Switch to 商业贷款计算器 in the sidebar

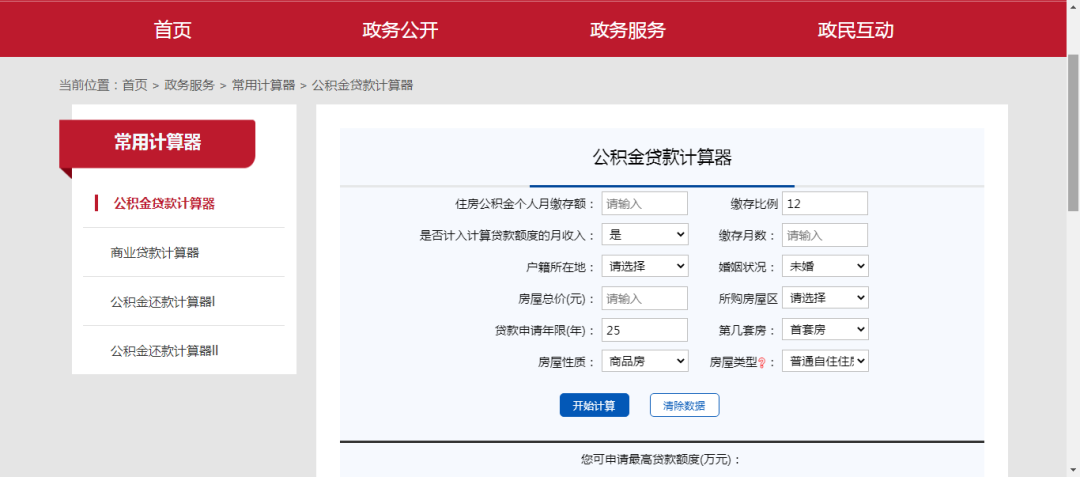pos(155,253)
